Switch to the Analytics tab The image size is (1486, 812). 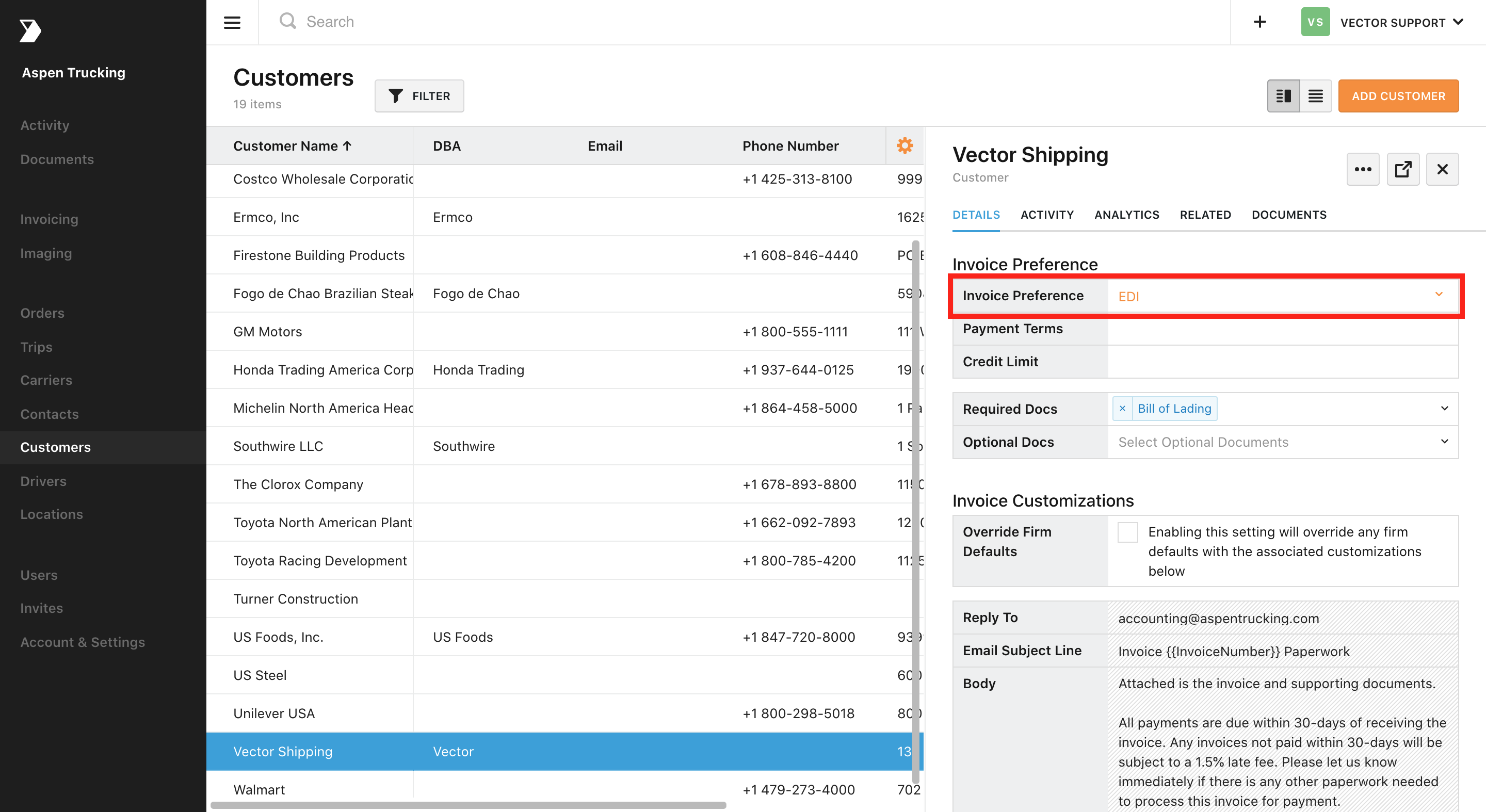[x=1126, y=215]
